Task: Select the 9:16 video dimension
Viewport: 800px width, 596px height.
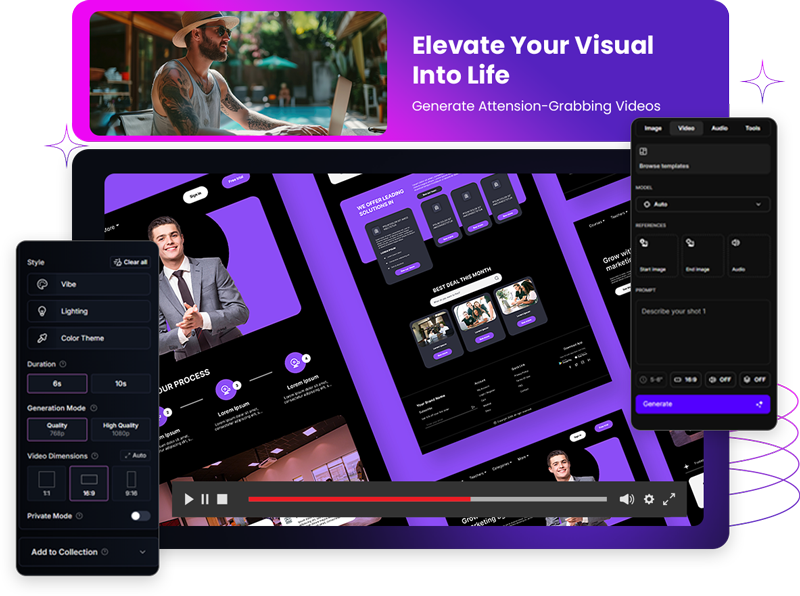Action: pos(131,484)
